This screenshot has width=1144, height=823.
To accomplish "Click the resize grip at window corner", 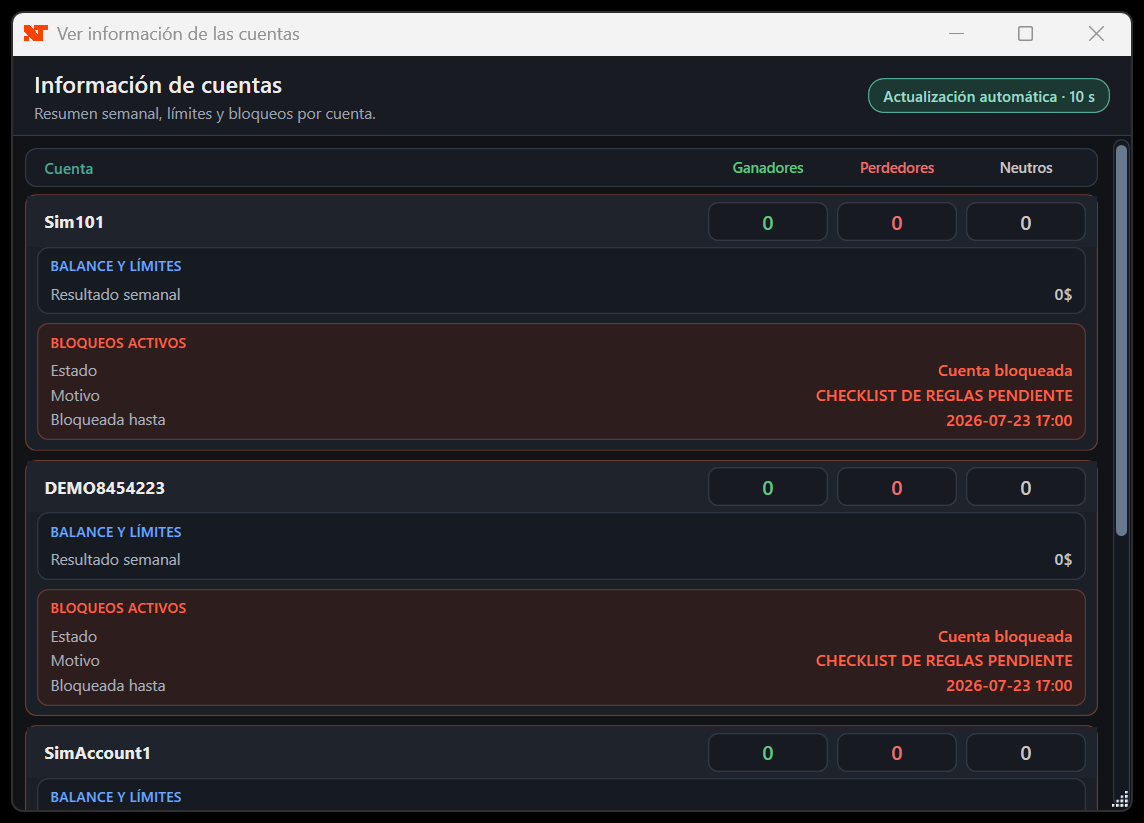I will pos(1120,799).
